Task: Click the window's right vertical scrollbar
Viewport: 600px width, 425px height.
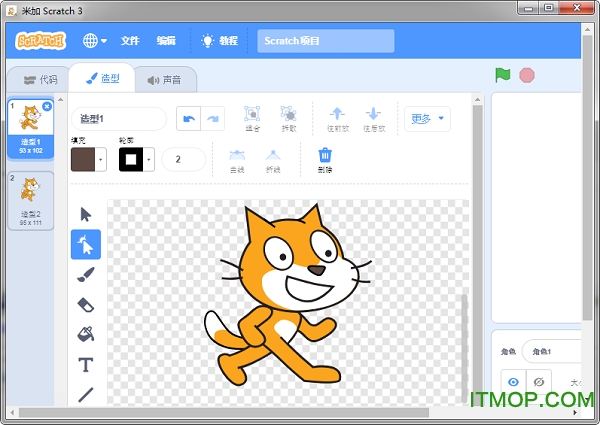Action: pyautogui.click(x=587, y=178)
